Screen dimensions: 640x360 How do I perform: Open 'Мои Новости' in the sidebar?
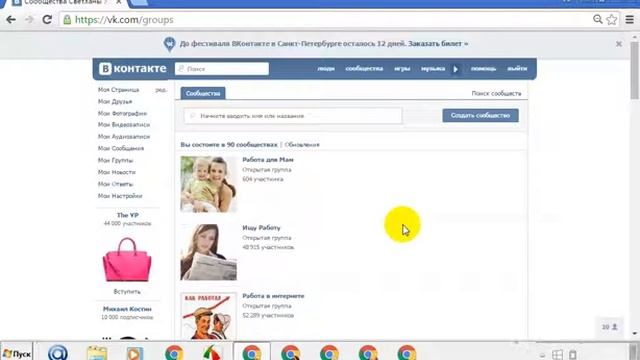pyautogui.click(x=117, y=172)
